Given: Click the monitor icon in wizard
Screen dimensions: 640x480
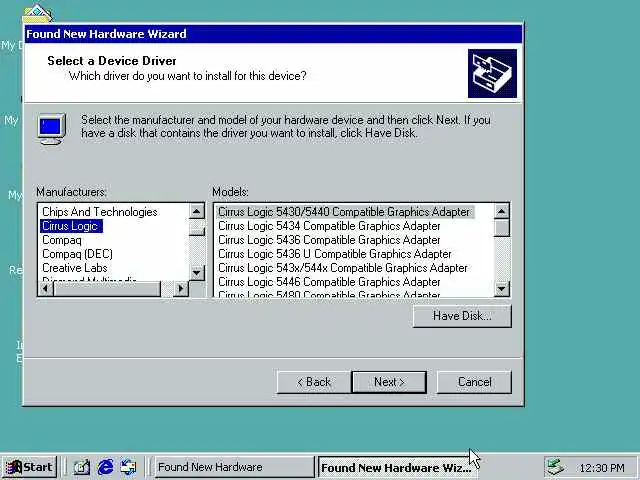Looking at the screenshot, I should click(x=52, y=129).
